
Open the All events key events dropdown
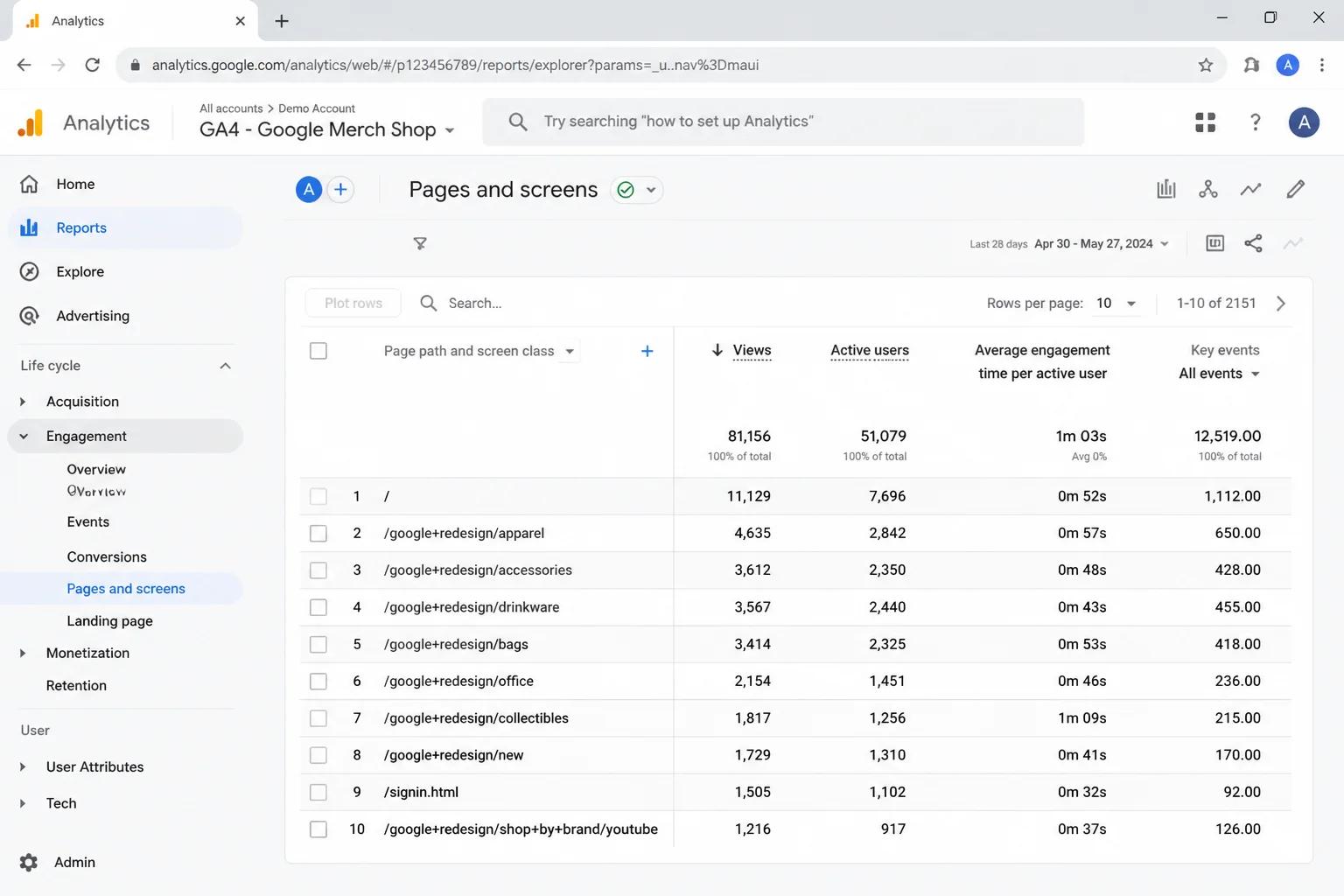point(1219,374)
